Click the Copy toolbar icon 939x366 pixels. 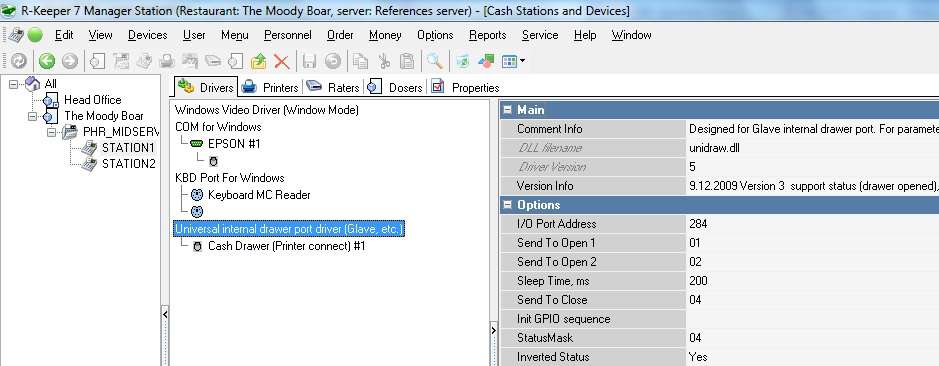[x=361, y=61]
